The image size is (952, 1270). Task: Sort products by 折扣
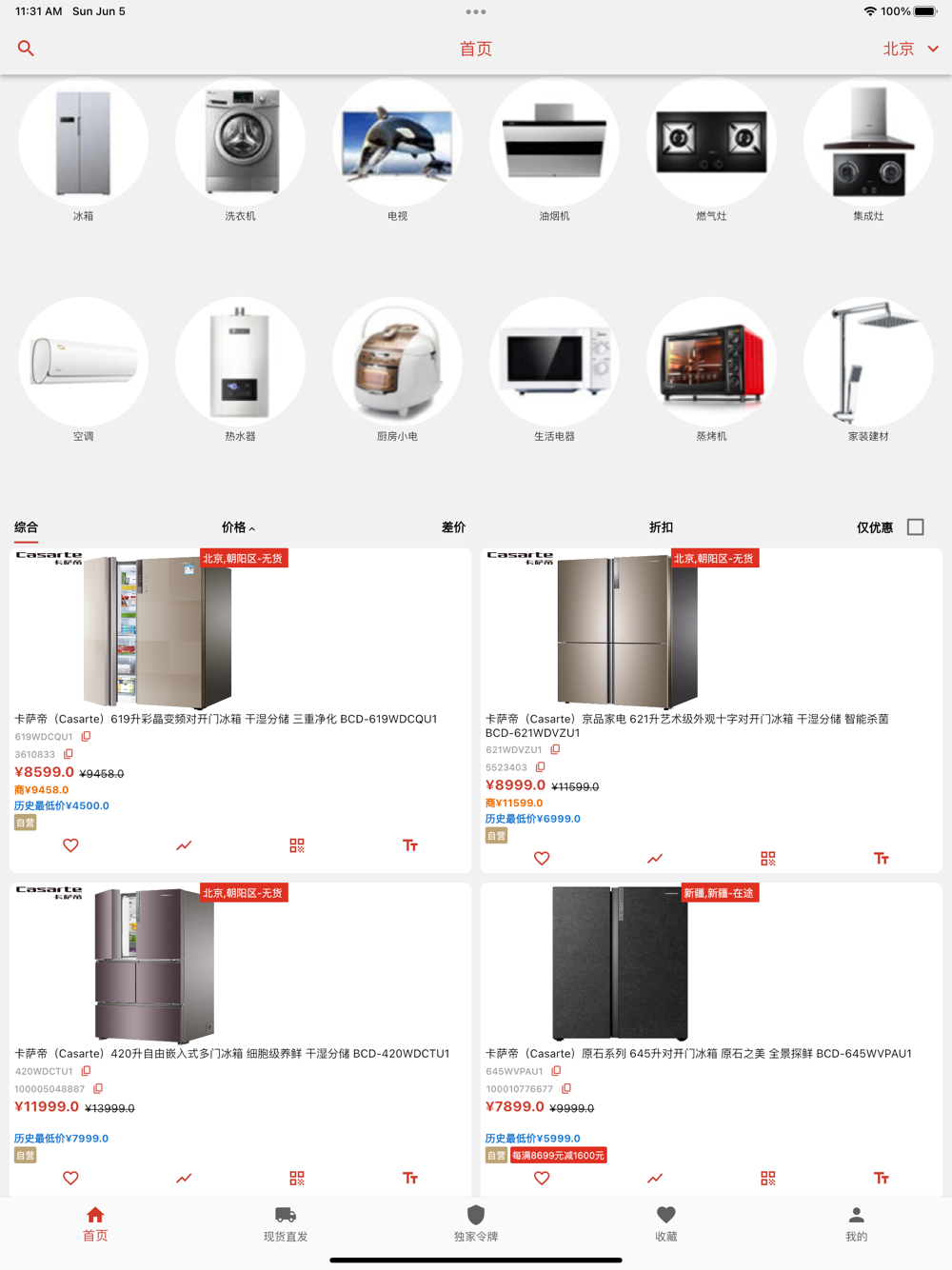[x=661, y=527]
